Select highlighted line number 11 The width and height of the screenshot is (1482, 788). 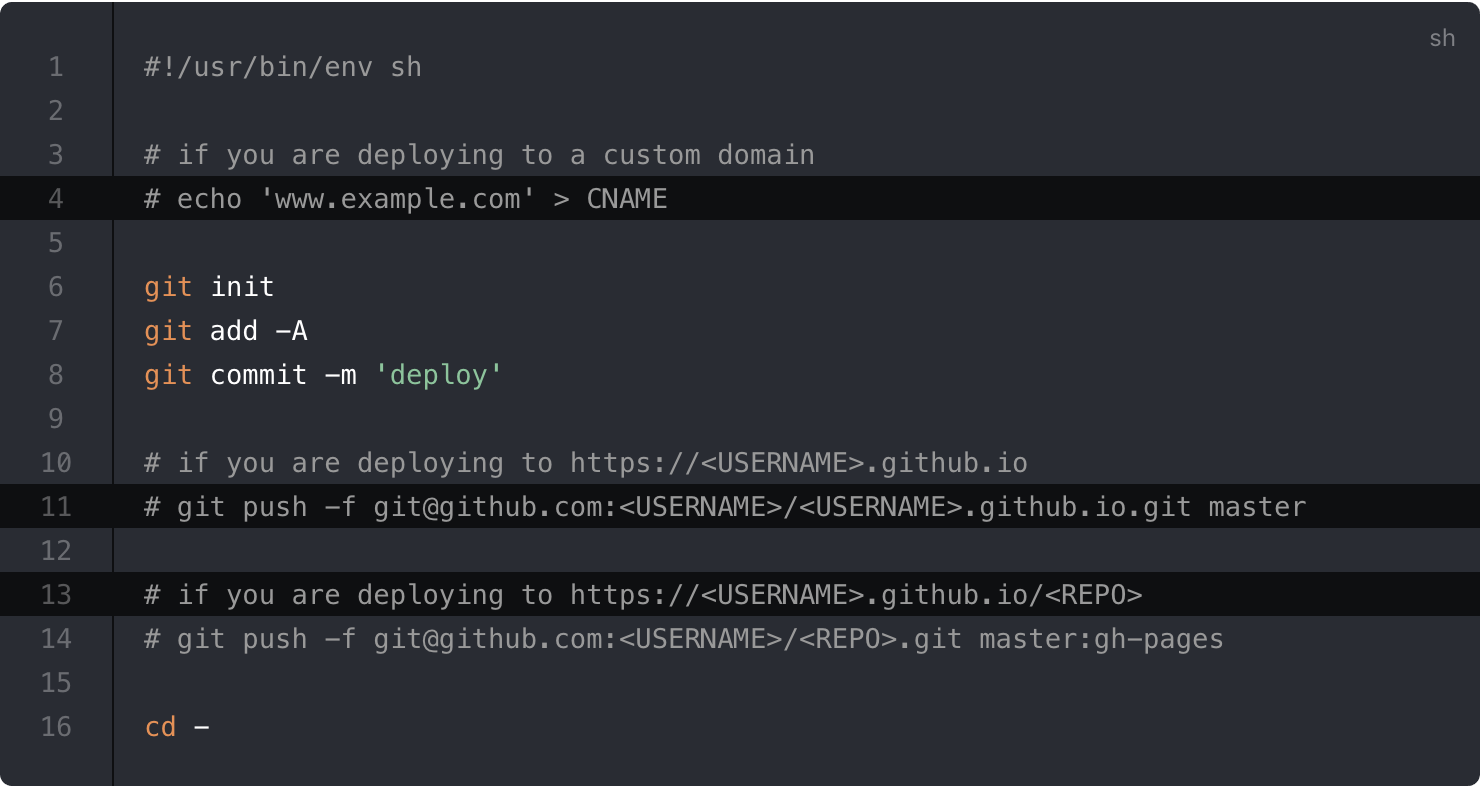click(x=56, y=507)
